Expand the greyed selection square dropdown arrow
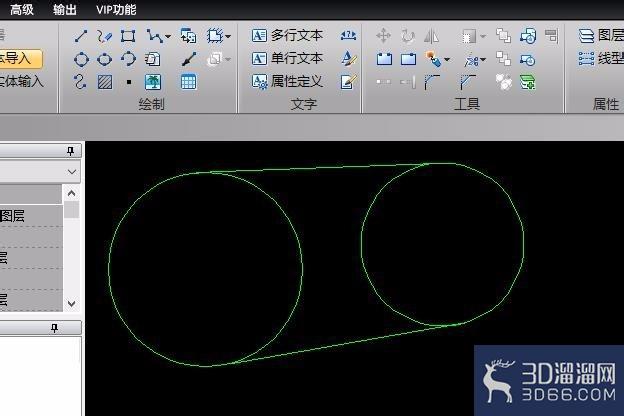This screenshot has width=624, height=416. pyautogui.click(x=483, y=37)
